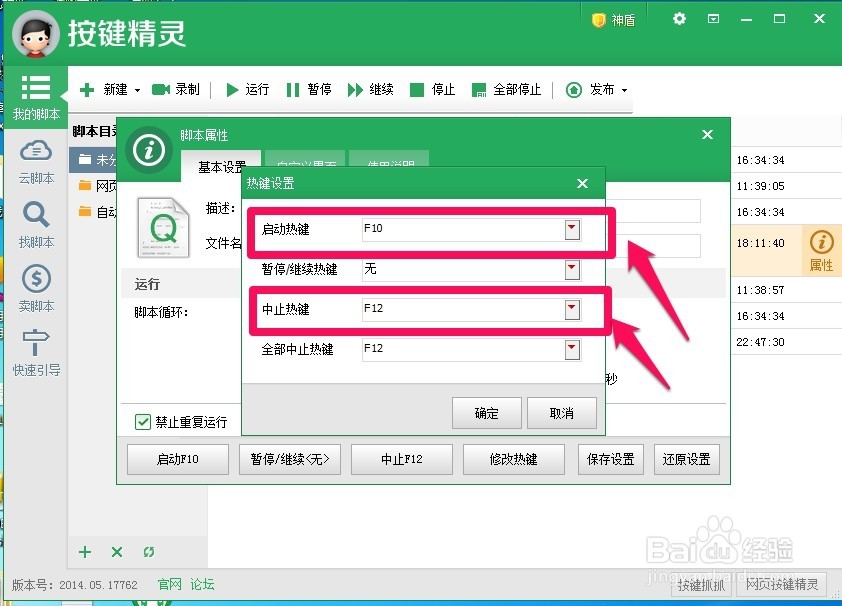Click the 保存设置 button
Screen dimensions: 842x606
pos(611,459)
